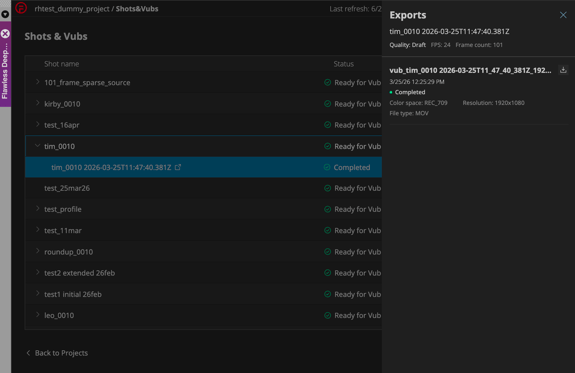Expand the roundup_0010 shot row

[37, 251]
